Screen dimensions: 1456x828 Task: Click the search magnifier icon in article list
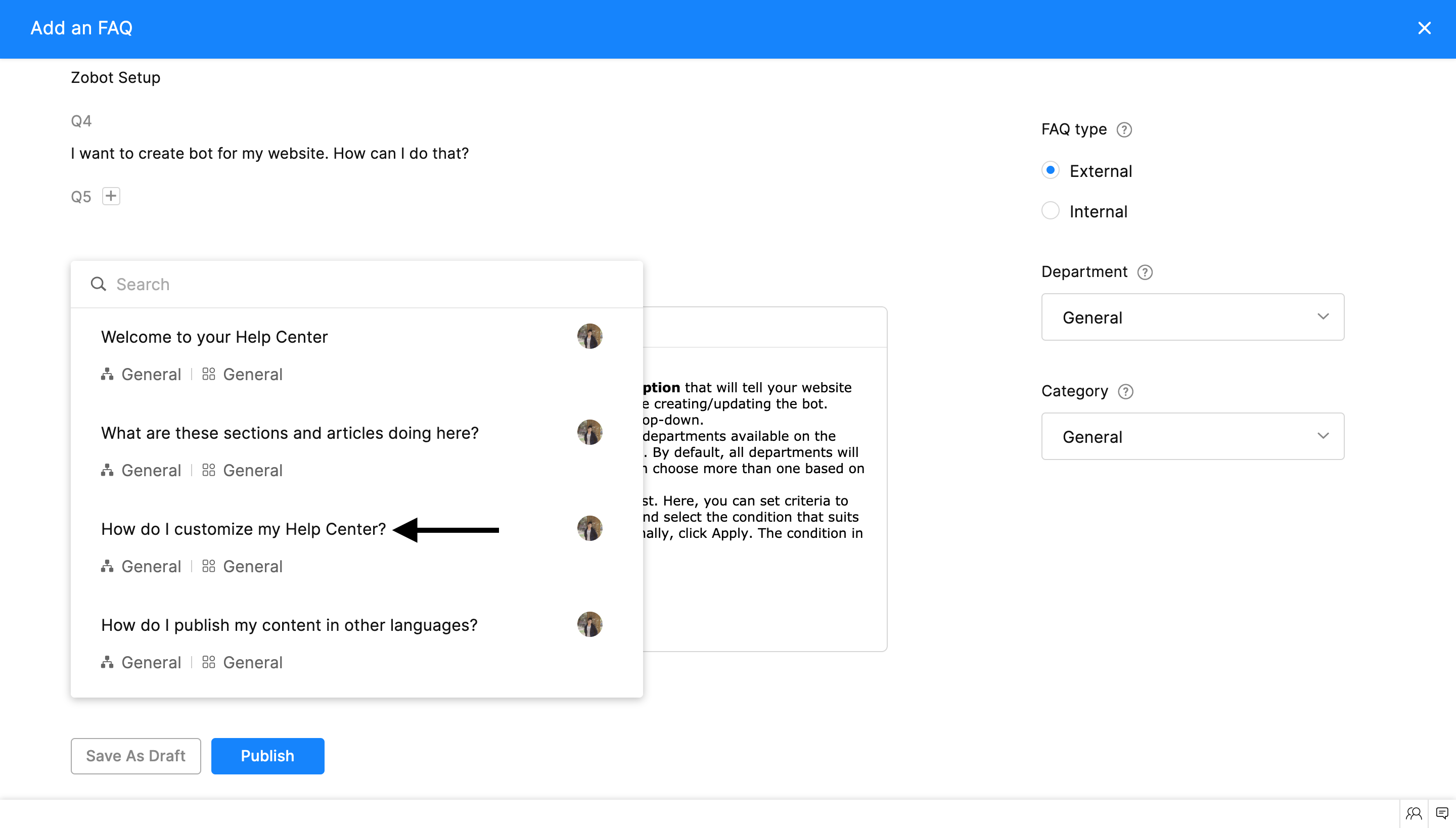99,284
